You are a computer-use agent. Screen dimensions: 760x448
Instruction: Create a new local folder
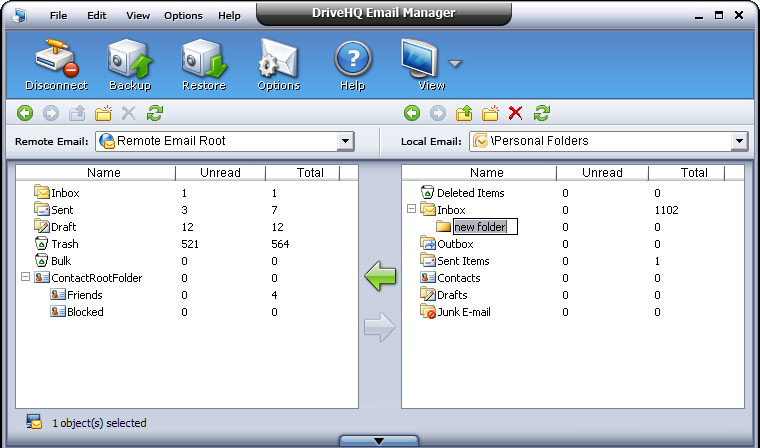490,113
